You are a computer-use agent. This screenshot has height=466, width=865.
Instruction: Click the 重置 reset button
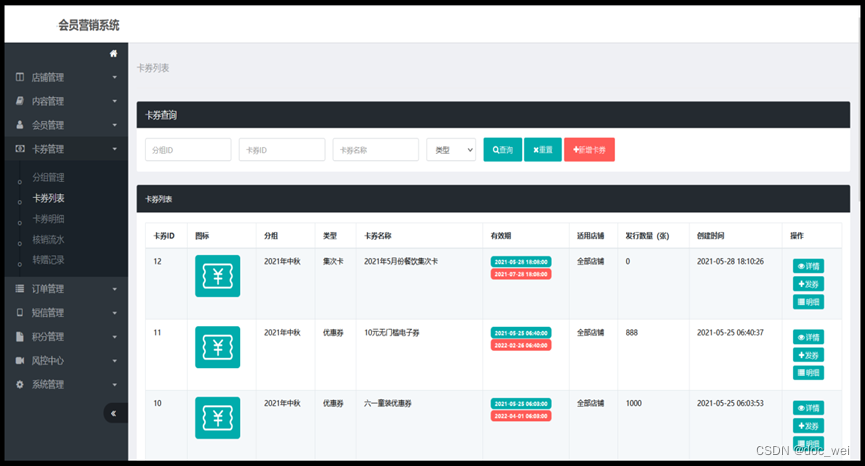click(x=543, y=149)
